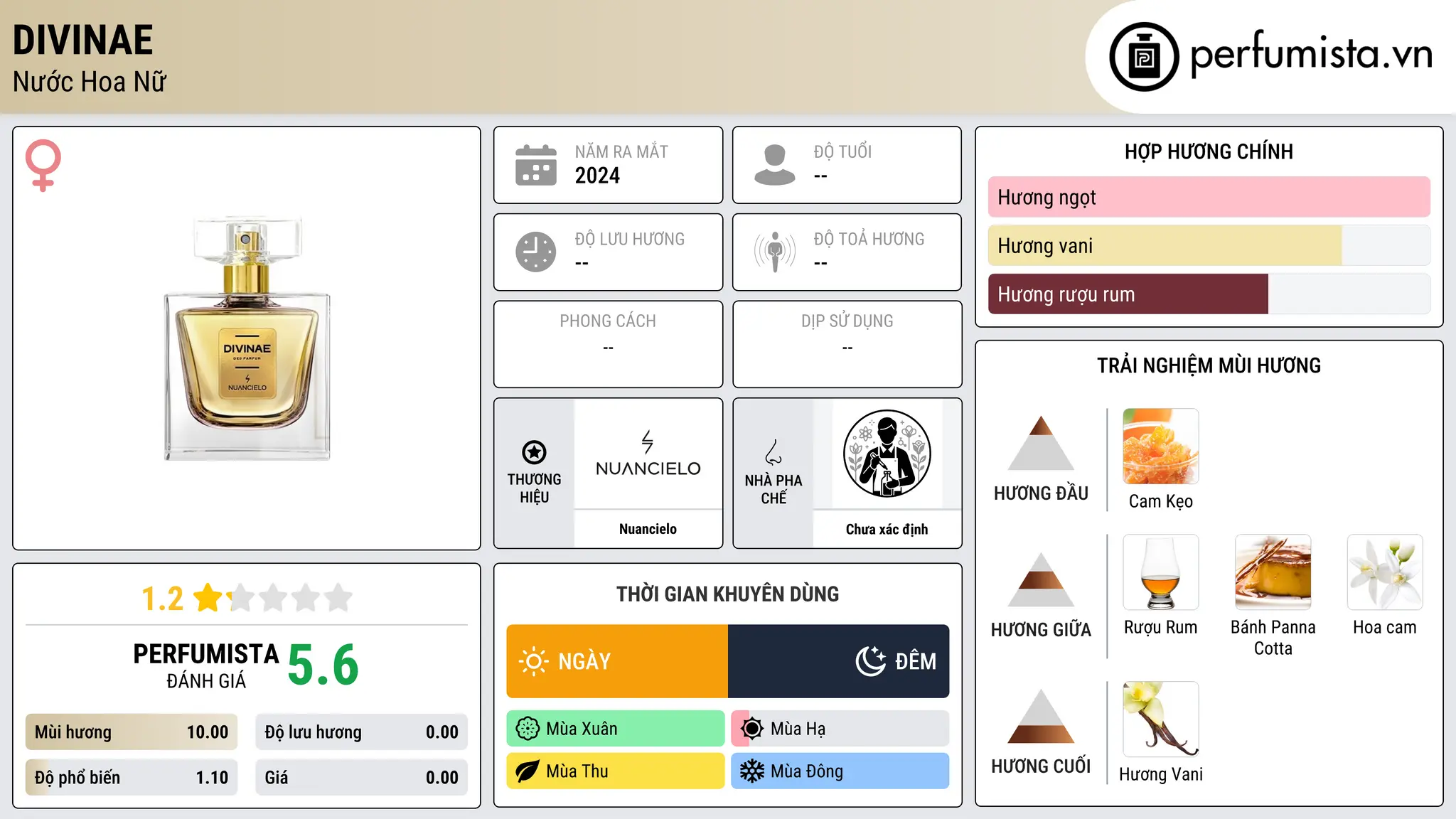This screenshot has height=819, width=1456.
Task: Click the Chưa xác định perfumer label
Action: (887, 529)
